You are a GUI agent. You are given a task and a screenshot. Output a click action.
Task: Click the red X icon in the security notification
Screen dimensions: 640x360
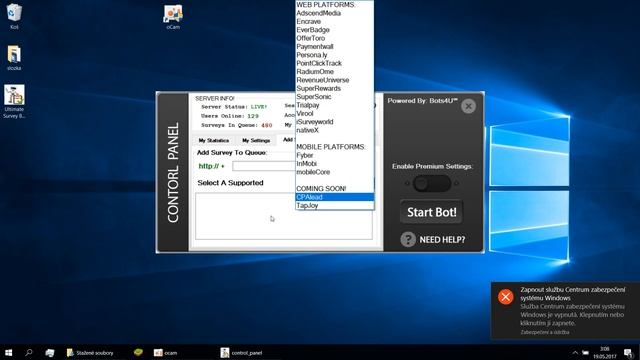pyautogui.click(x=505, y=296)
